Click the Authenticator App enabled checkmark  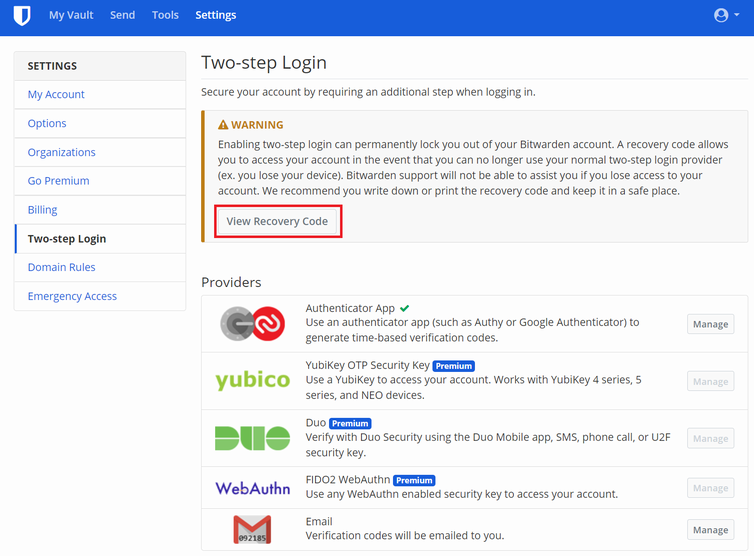[x=404, y=308]
